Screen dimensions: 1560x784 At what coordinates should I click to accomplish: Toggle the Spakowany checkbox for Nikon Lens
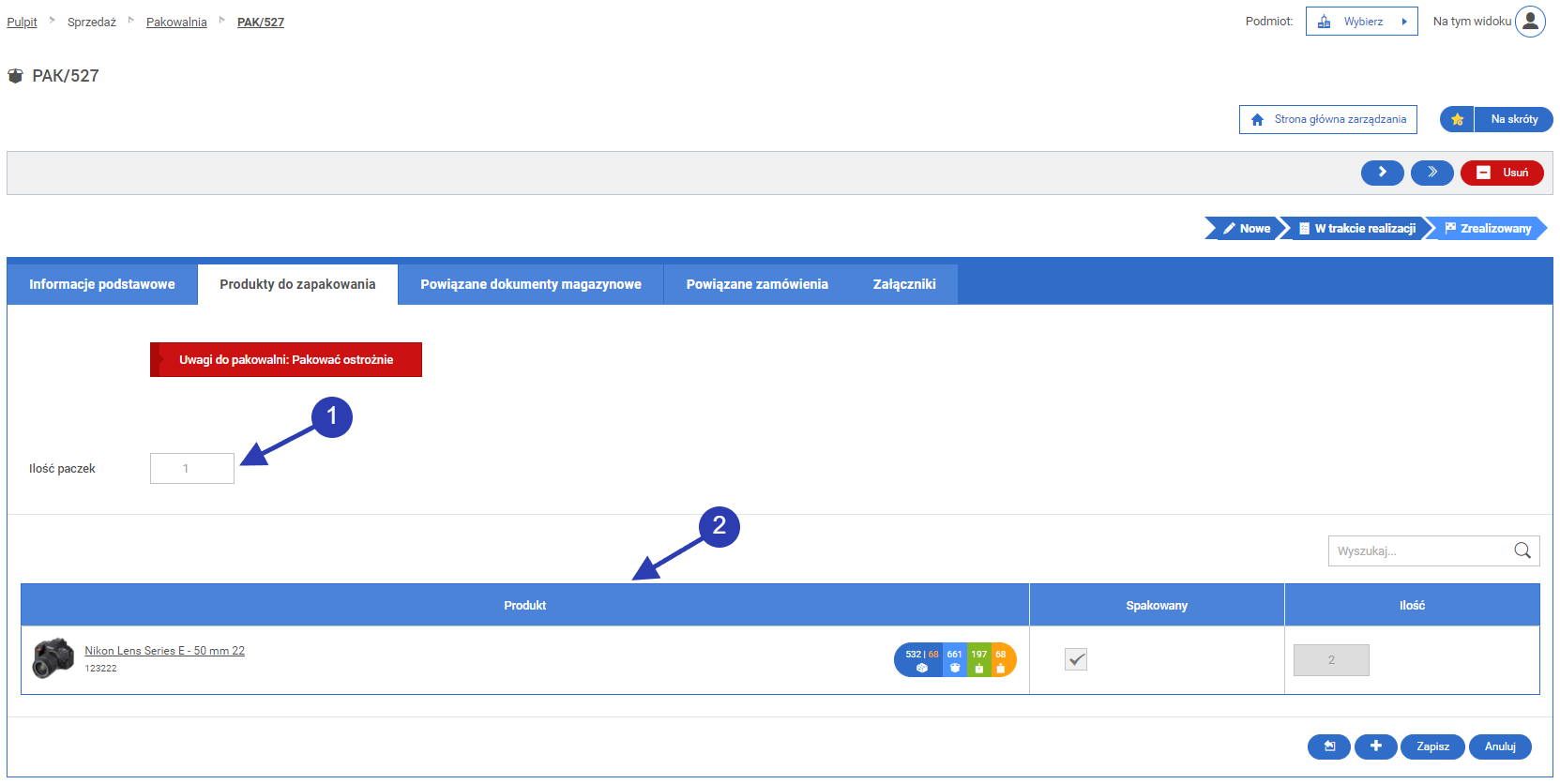click(x=1076, y=660)
